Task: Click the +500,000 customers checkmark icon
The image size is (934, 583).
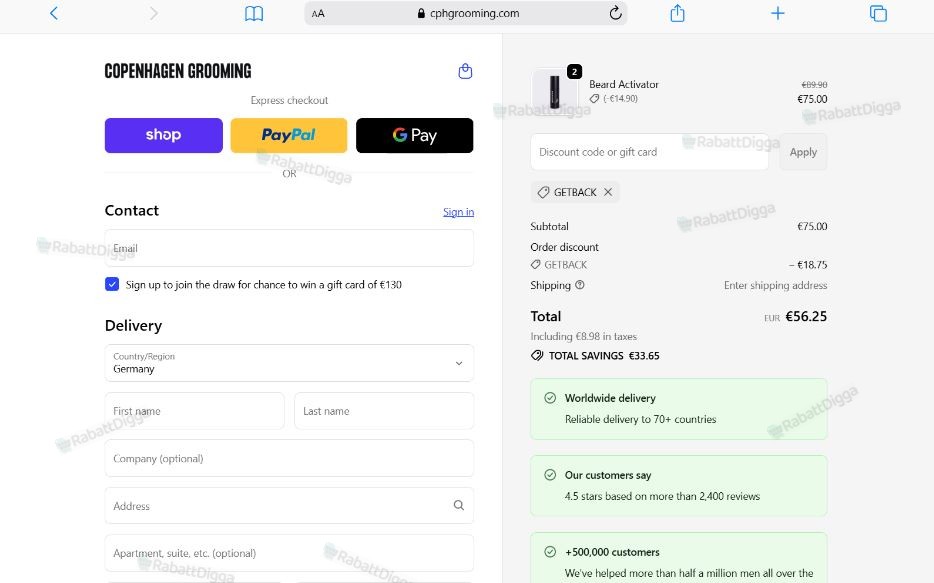Action: pyautogui.click(x=550, y=551)
